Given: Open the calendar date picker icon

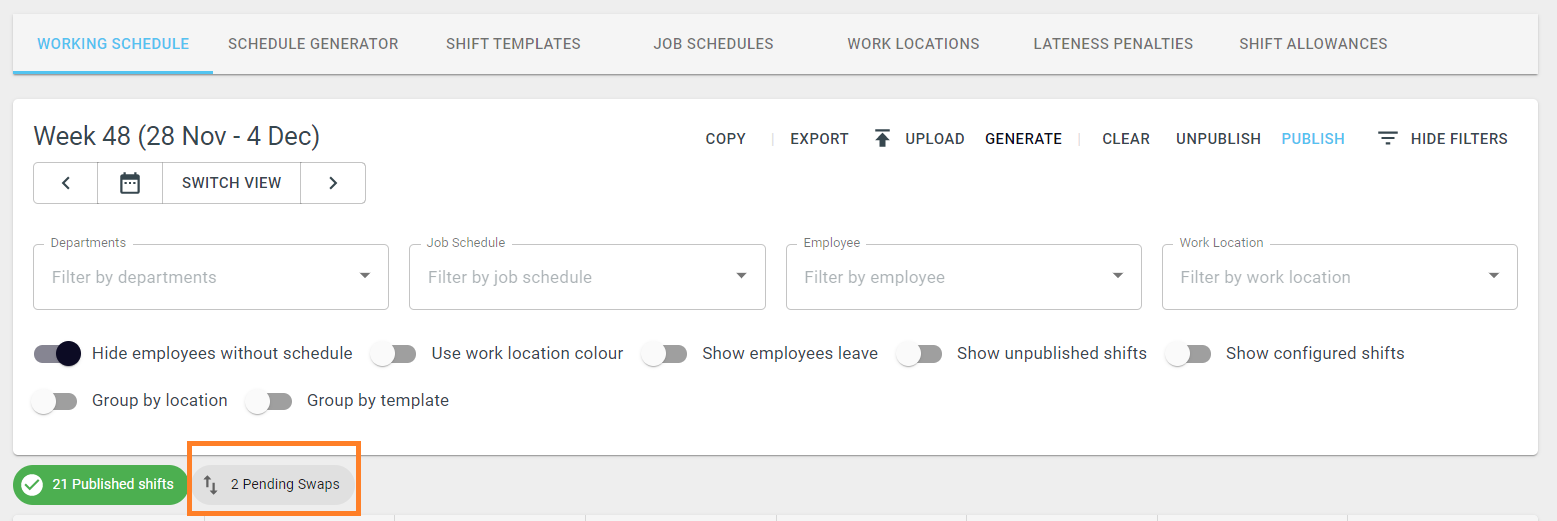Looking at the screenshot, I should pos(130,183).
